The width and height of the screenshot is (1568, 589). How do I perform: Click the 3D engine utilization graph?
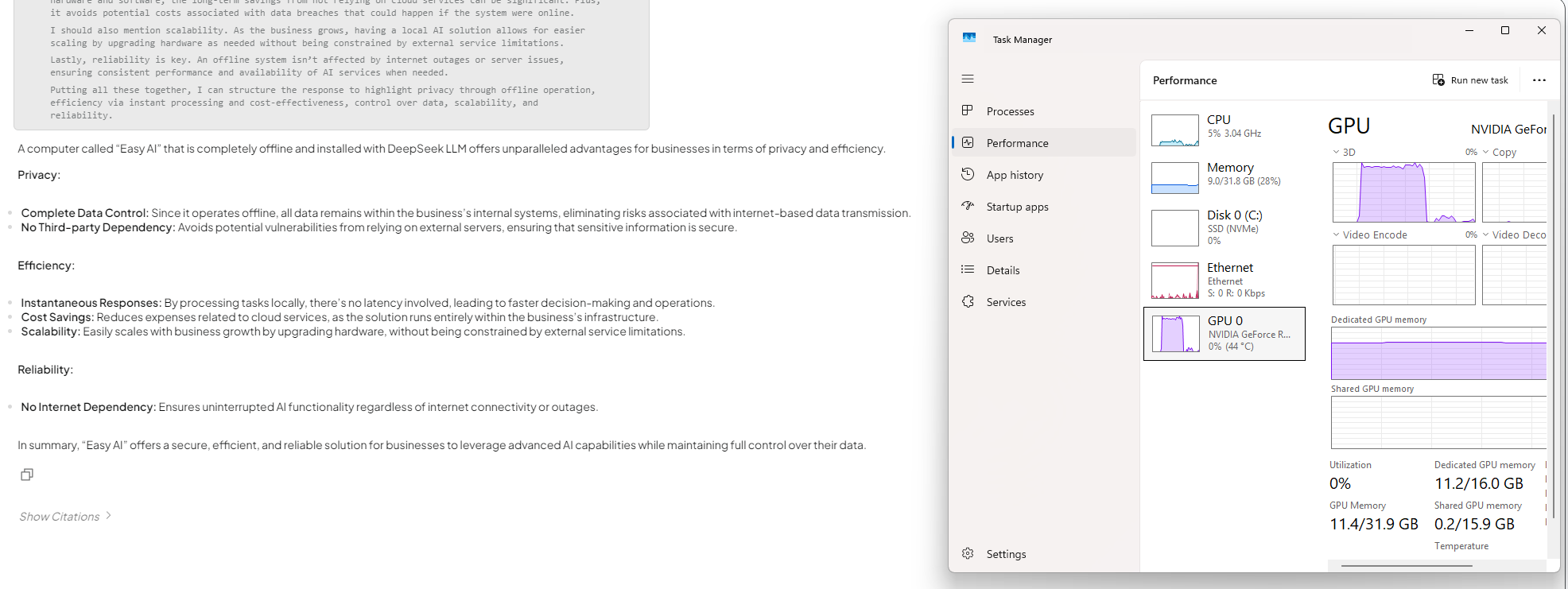click(x=1404, y=192)
